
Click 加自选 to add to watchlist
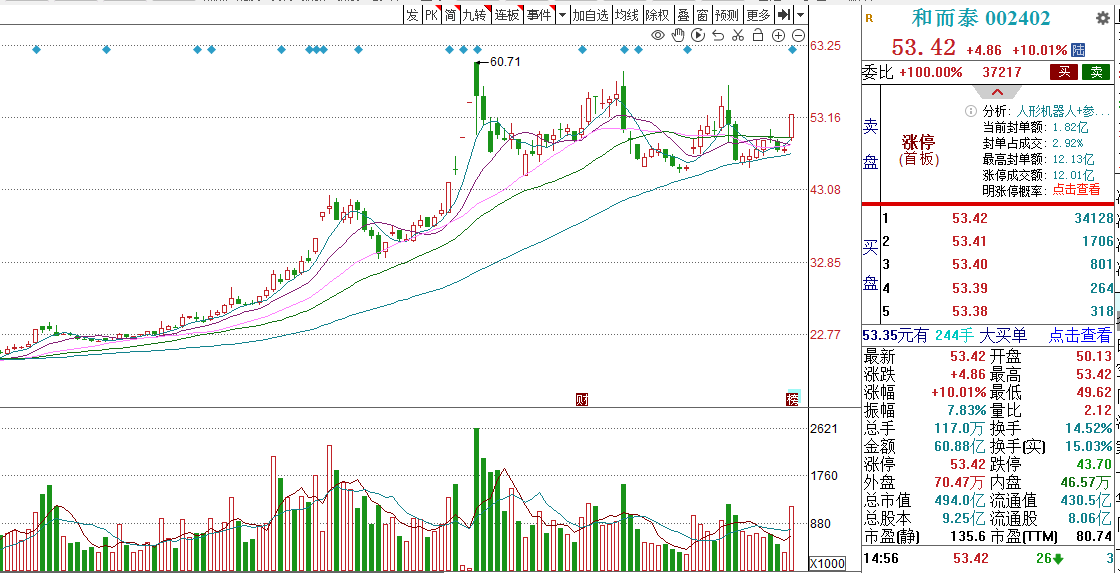pos(591,15)
